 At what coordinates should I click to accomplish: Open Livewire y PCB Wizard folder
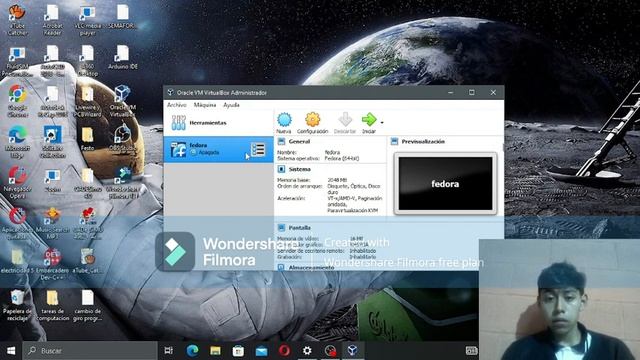click(x=87, y=102)
